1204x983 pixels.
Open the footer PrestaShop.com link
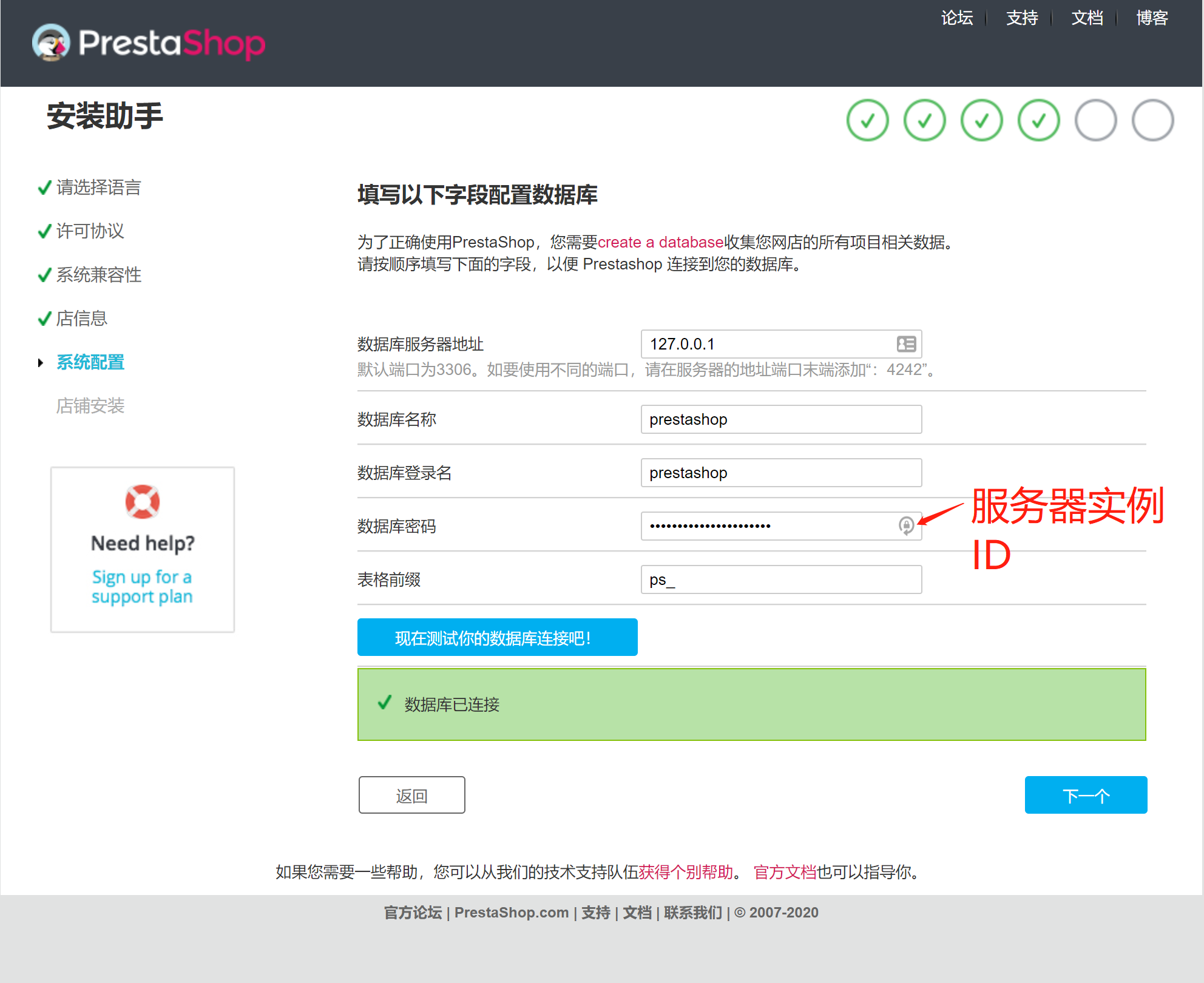click(x=512, y=913)
